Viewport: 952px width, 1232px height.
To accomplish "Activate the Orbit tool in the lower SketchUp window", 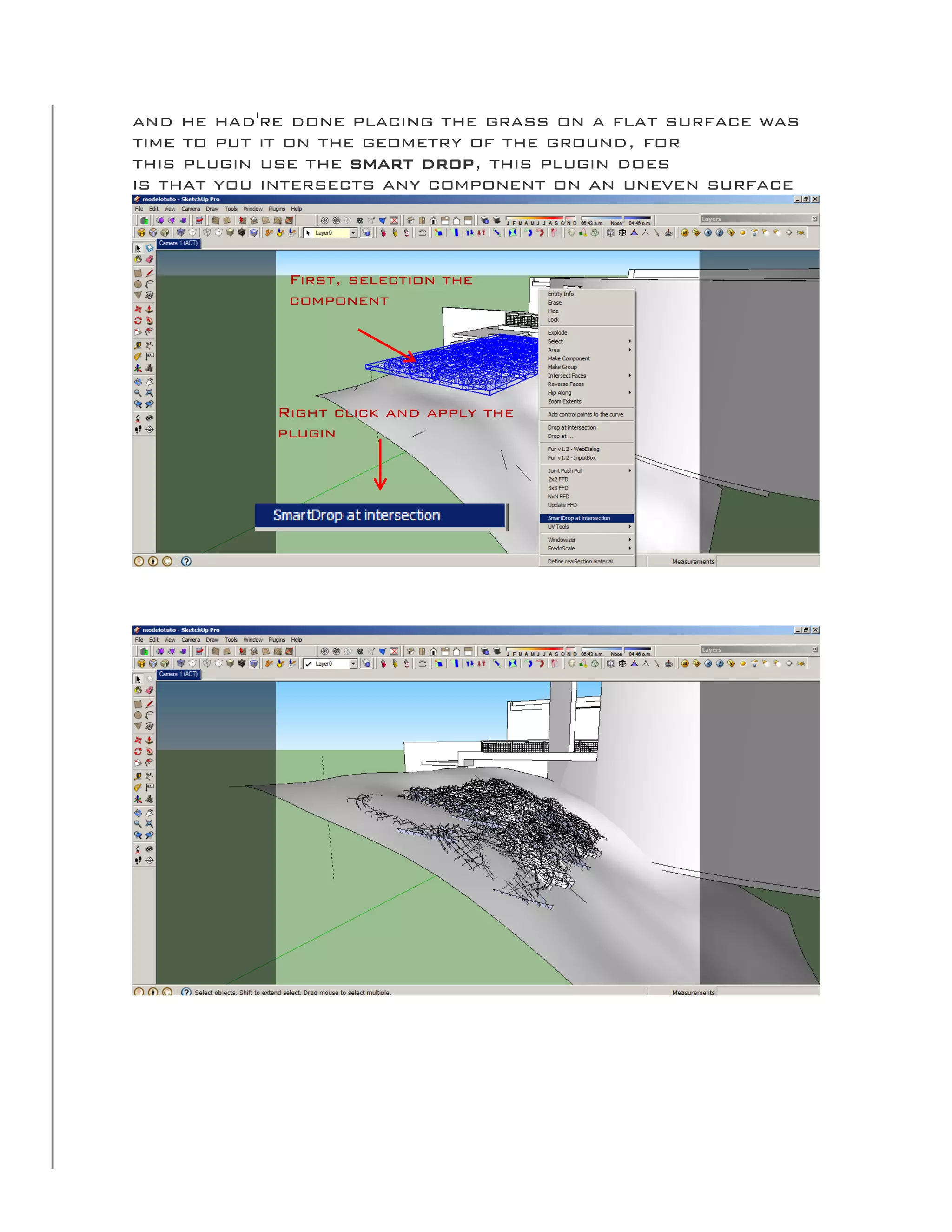I will pos(138,813).
